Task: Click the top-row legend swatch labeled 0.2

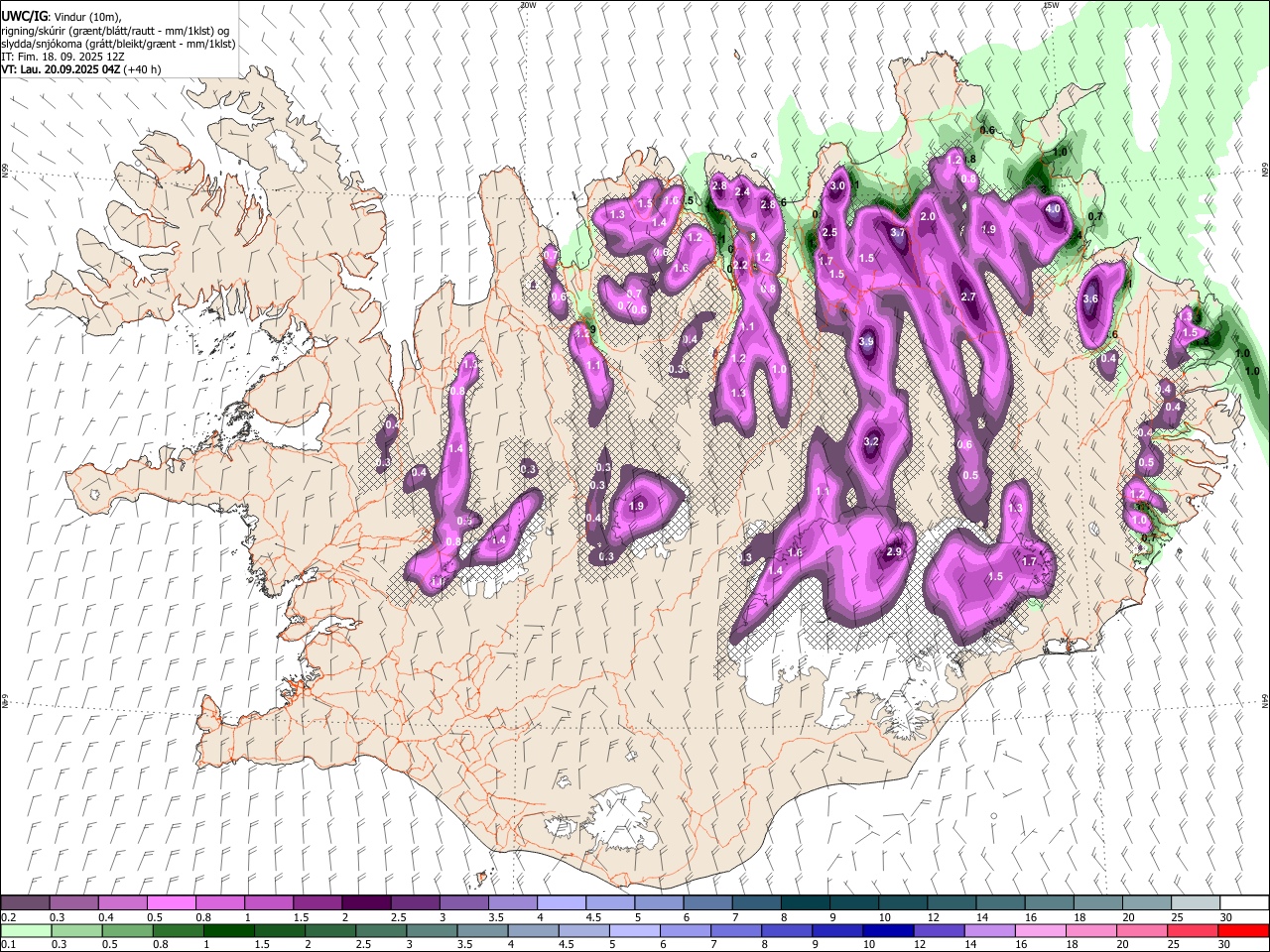Action: click(x=25, y=903)
